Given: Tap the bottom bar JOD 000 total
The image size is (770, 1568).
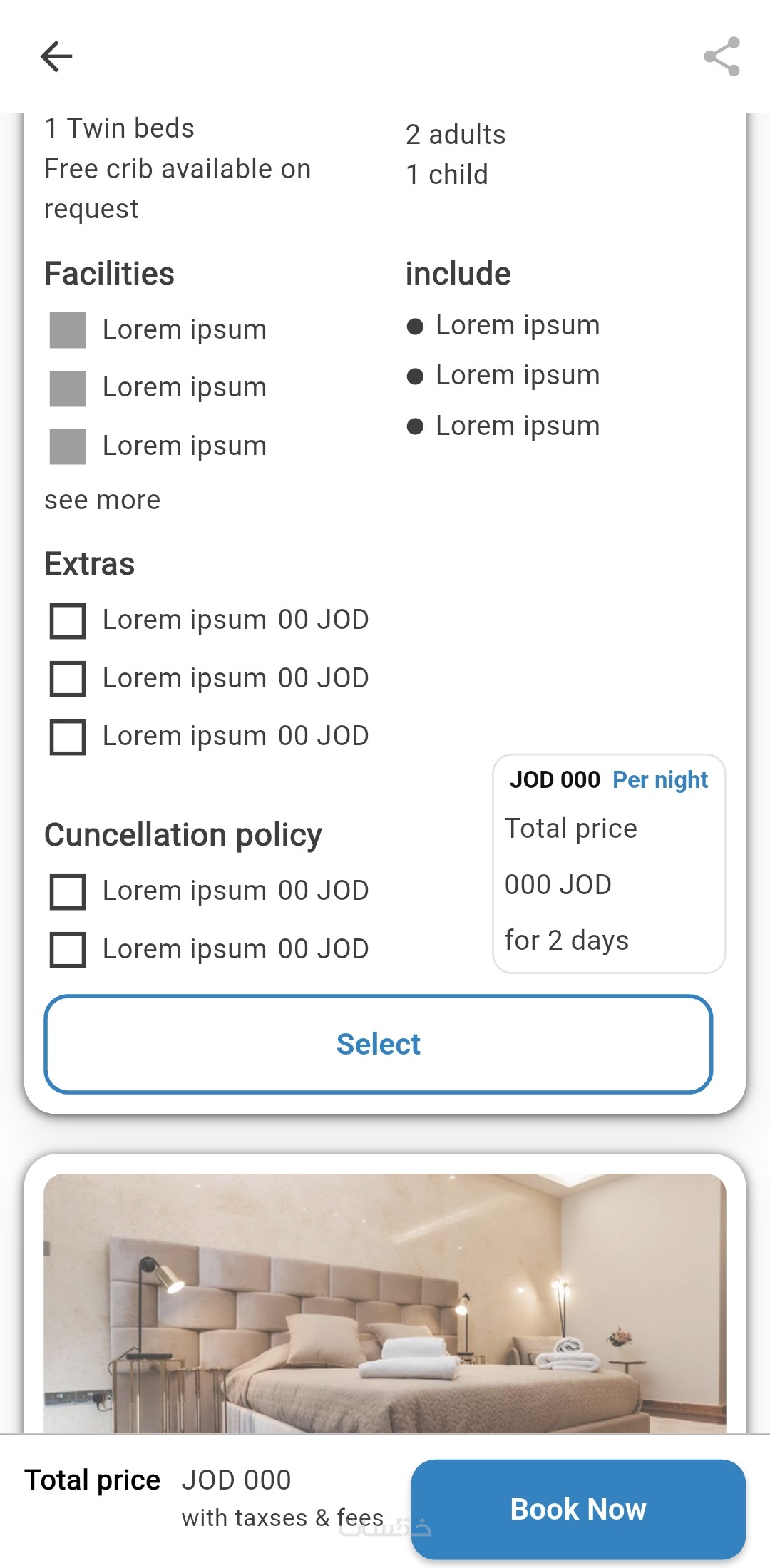Looking at the screenshot, I should 236,1480.
